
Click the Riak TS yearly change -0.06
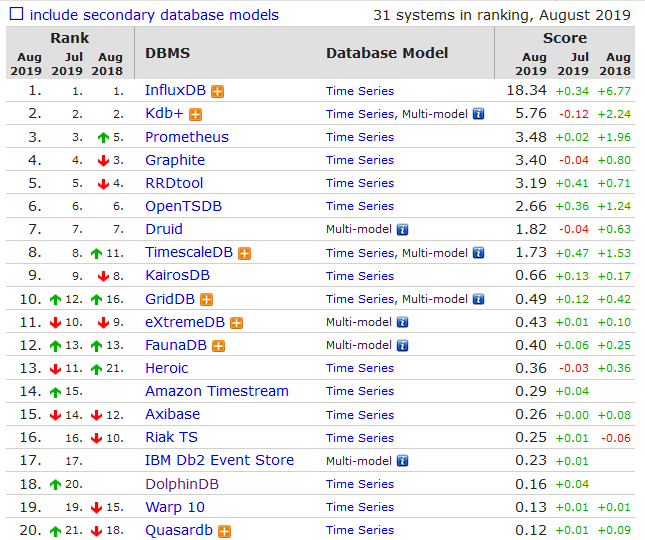(x=616, y=438)
